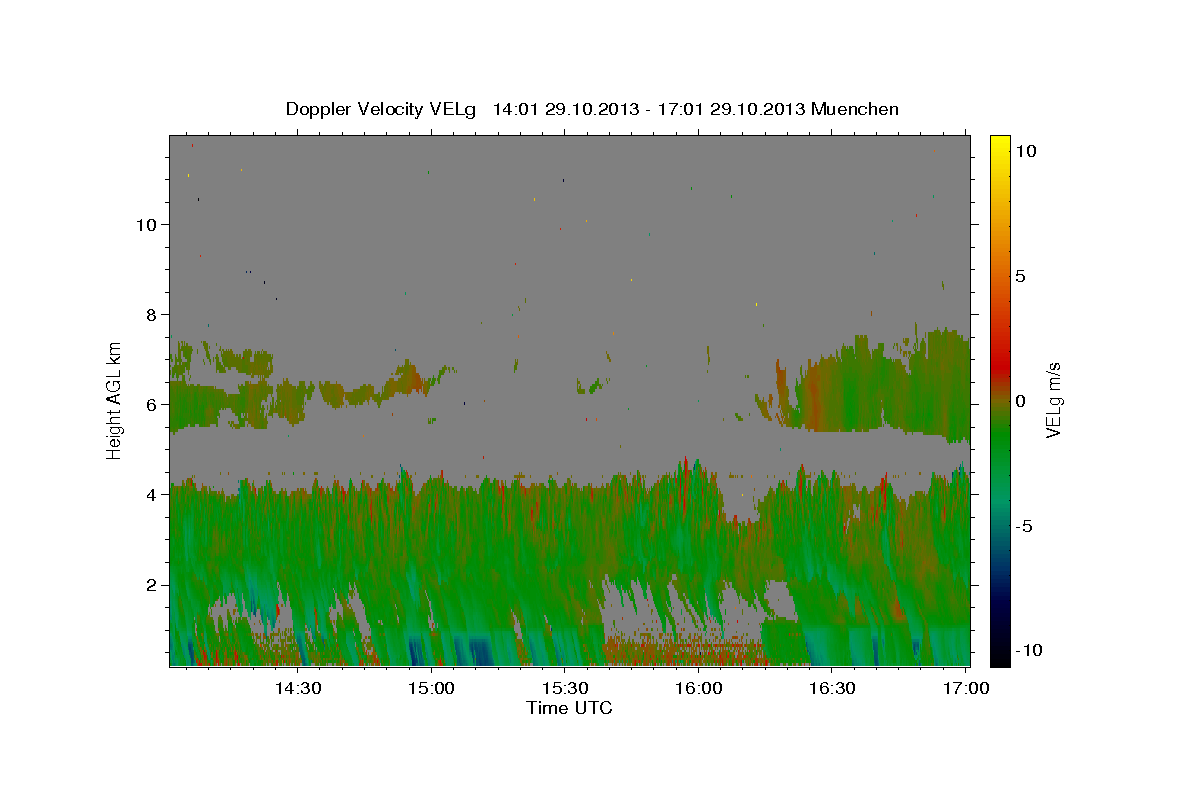Click the 'Time UTC' axis label
The width and height of the screenshot is (1200, 800).
(x=569, y=708)
